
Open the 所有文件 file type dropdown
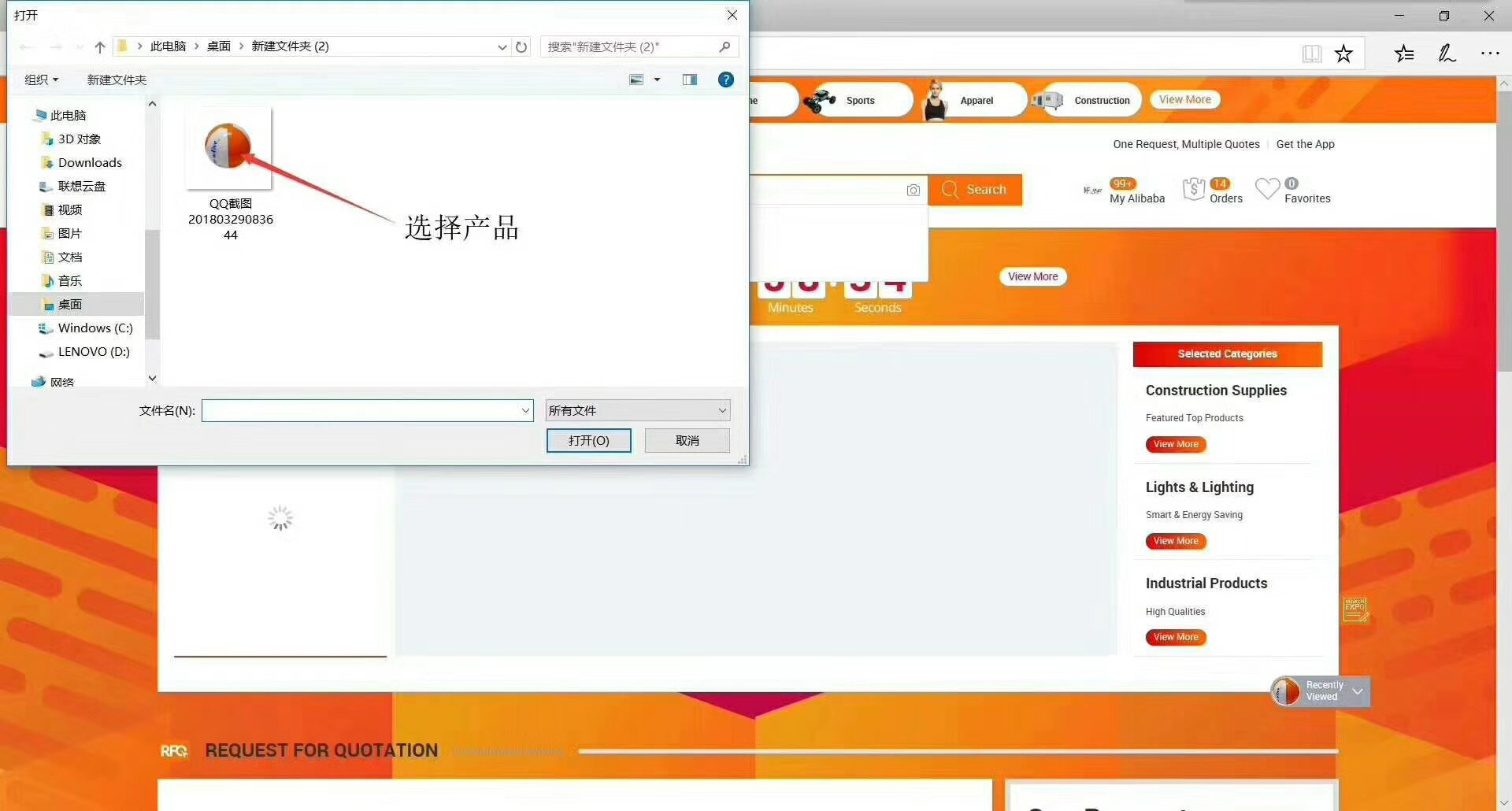pyautogui.click(x=638, y=410)
